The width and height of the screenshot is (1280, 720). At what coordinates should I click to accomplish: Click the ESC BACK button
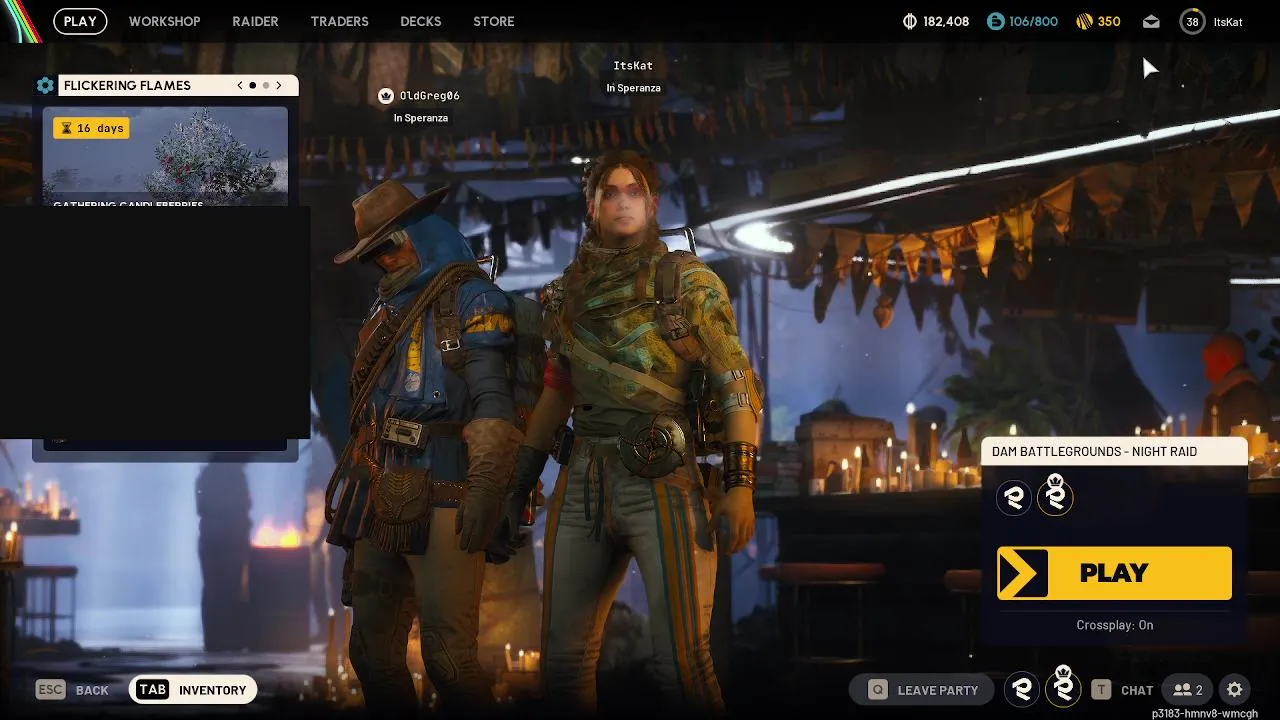[72, 690]
